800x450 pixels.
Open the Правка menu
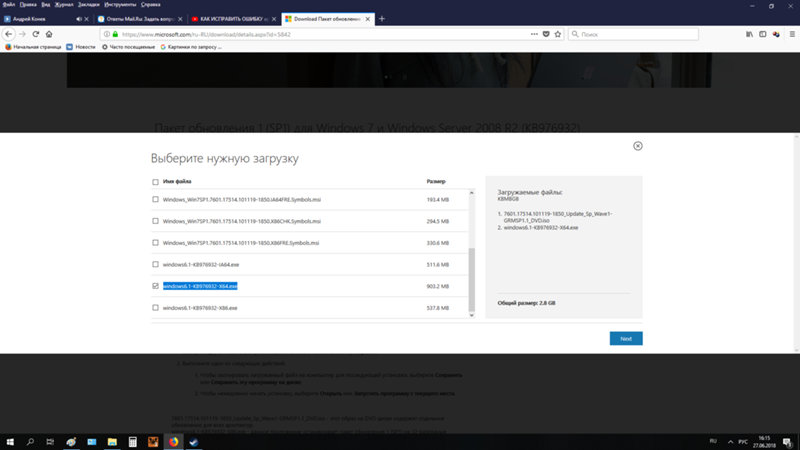point(28,5)
